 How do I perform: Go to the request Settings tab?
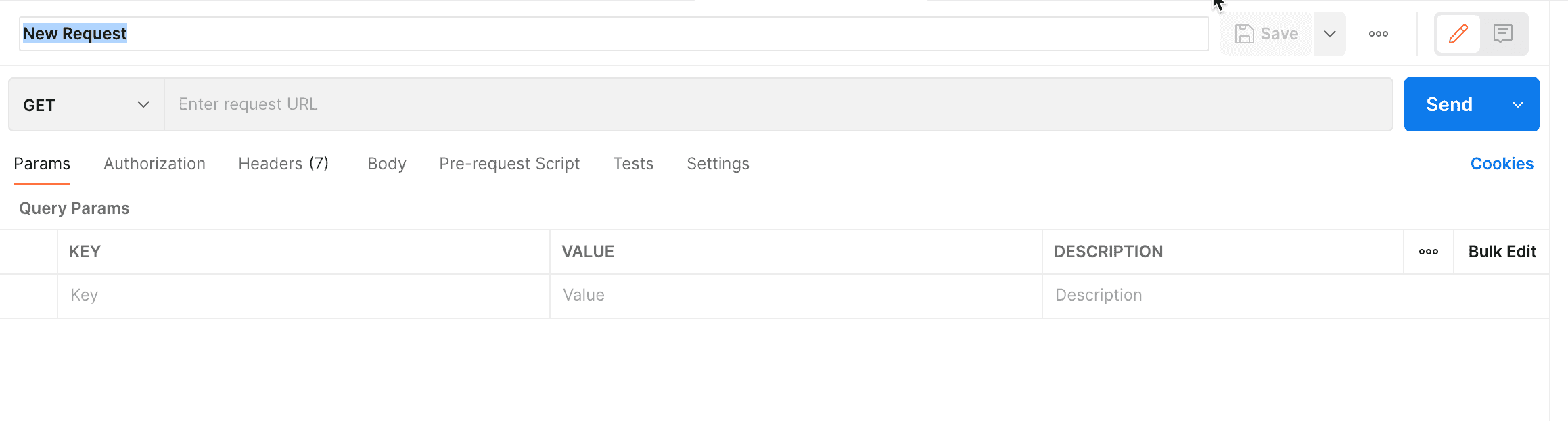718,164
